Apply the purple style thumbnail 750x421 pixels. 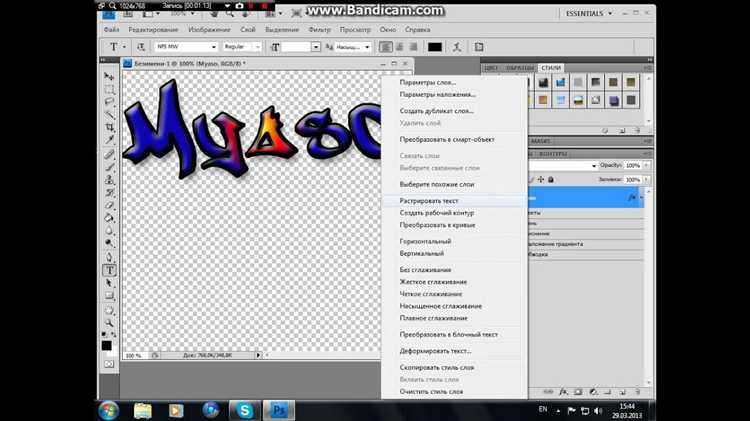coord(614,100)
